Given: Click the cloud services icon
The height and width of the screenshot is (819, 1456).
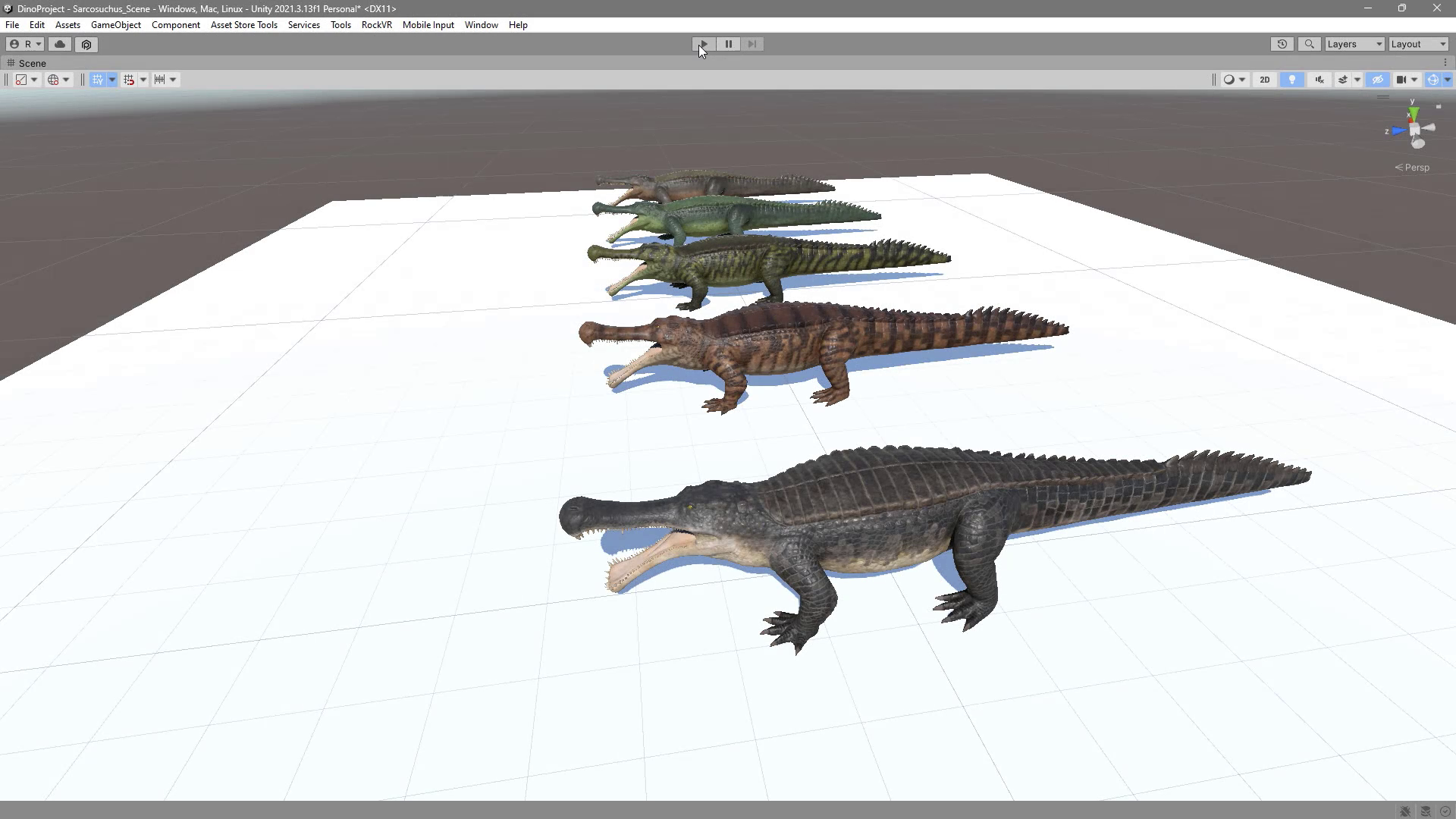Looking at the screenshot, I should pyautogui.click(x=60, y=44).
